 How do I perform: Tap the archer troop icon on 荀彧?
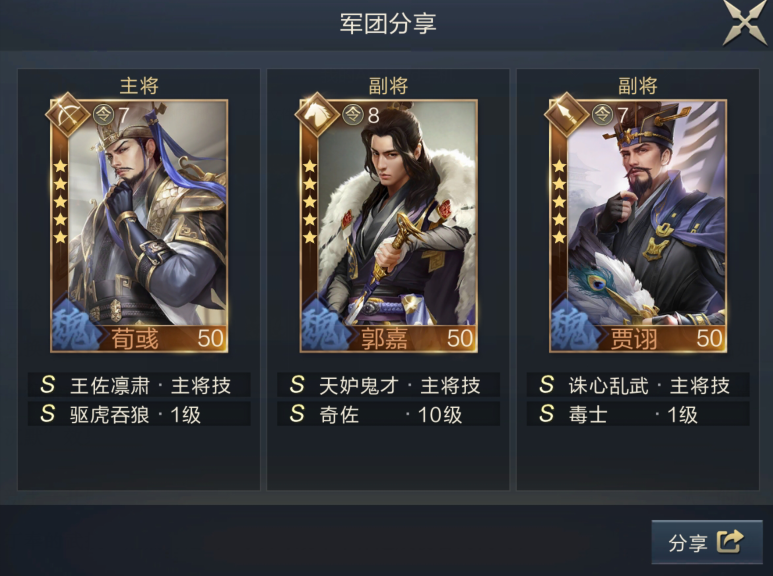(67, 114)
